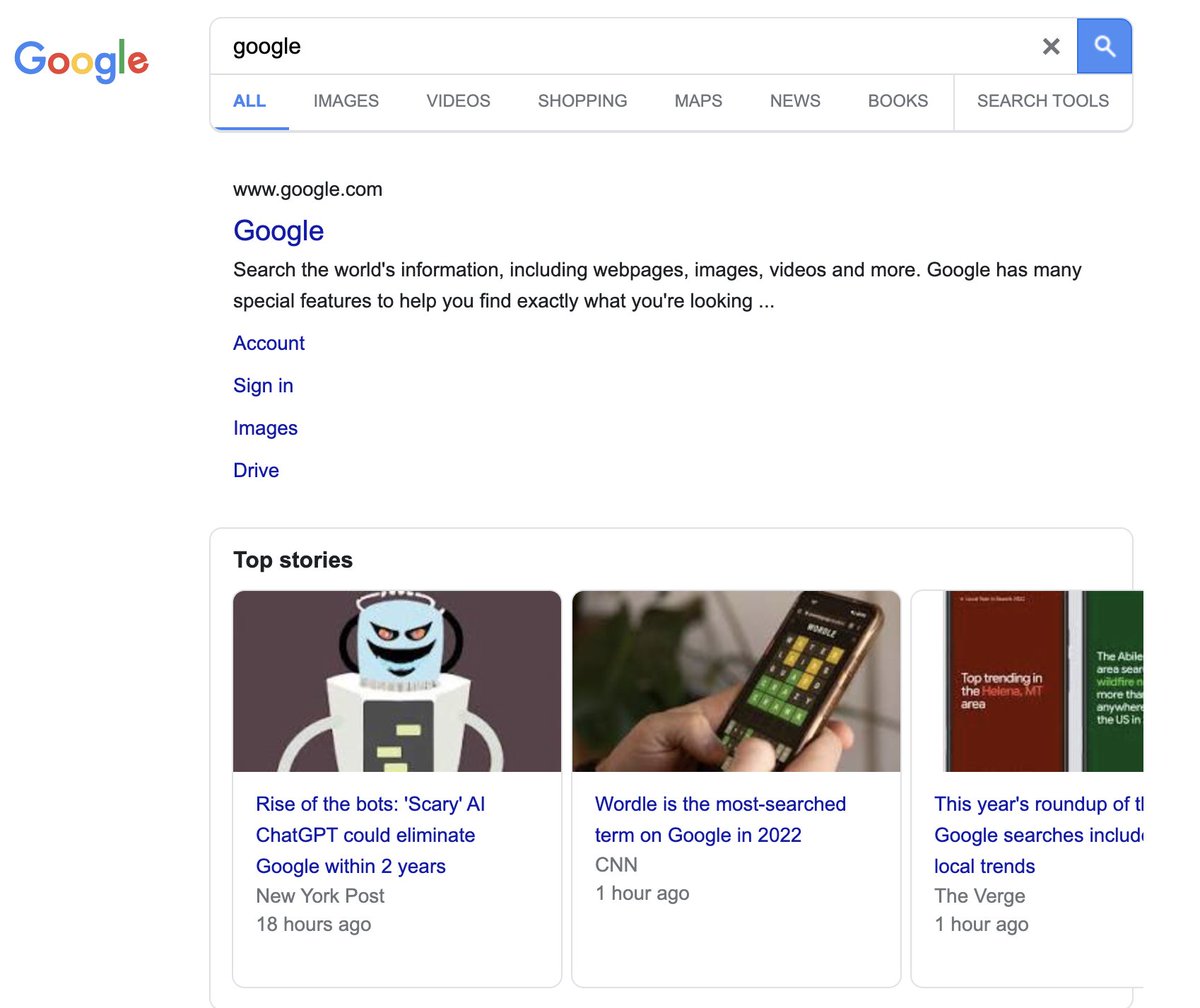This screenshot has height=1008, width=1200.
Task: Open the Wordle phone story thumbnail
Action: tap(736, 681)
